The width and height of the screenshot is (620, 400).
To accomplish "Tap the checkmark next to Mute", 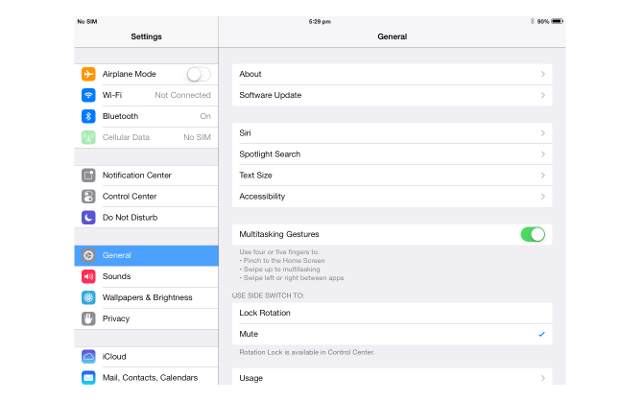I will pyautogui.click(x=542, y=334).
